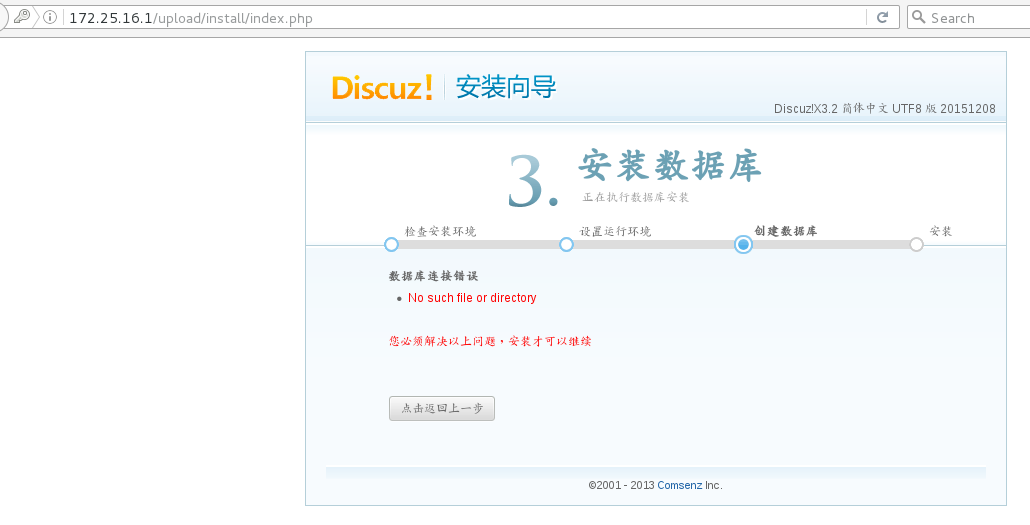
Task: Click the search magnifier icon
Action: 918,17
